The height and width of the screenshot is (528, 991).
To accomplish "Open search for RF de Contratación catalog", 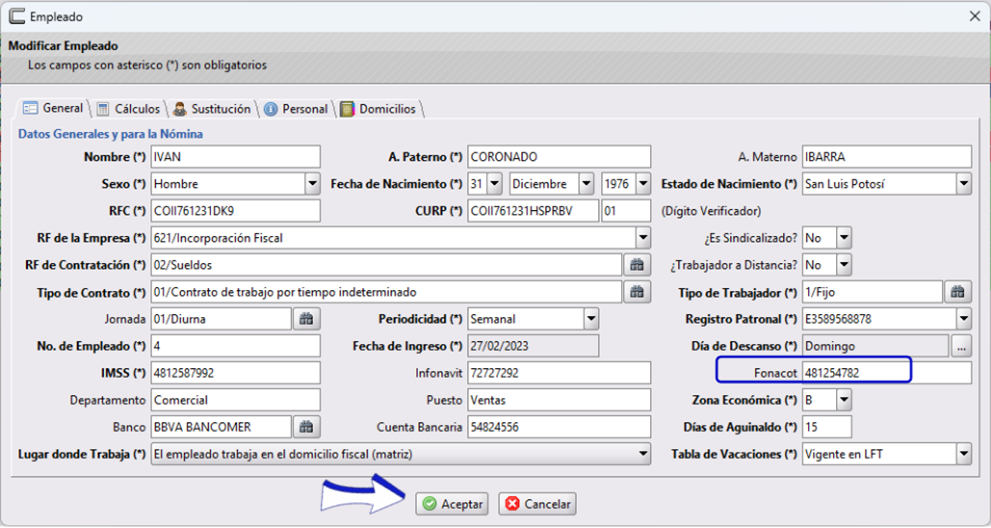I will click(x=637, y=265).
